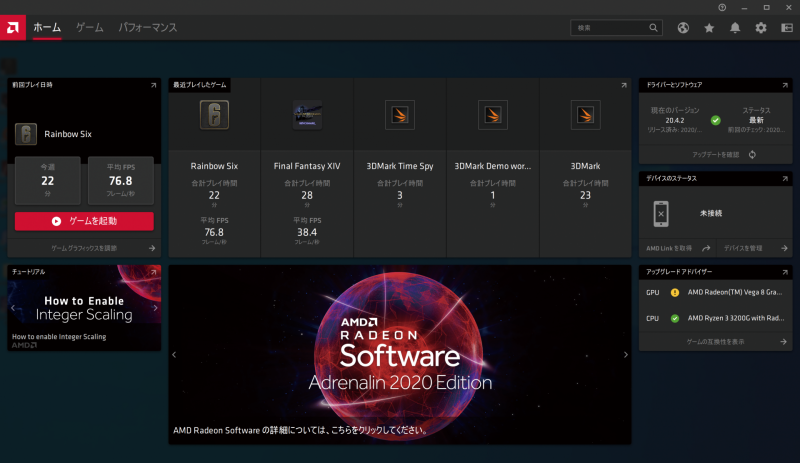Click 3DMark Demo game icon

493,114
